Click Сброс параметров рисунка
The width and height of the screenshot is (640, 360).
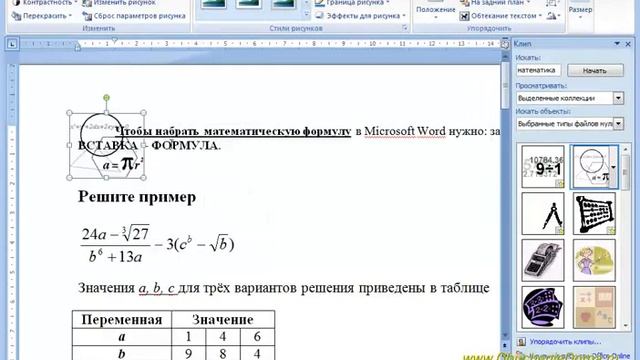(x=134, y=16)
